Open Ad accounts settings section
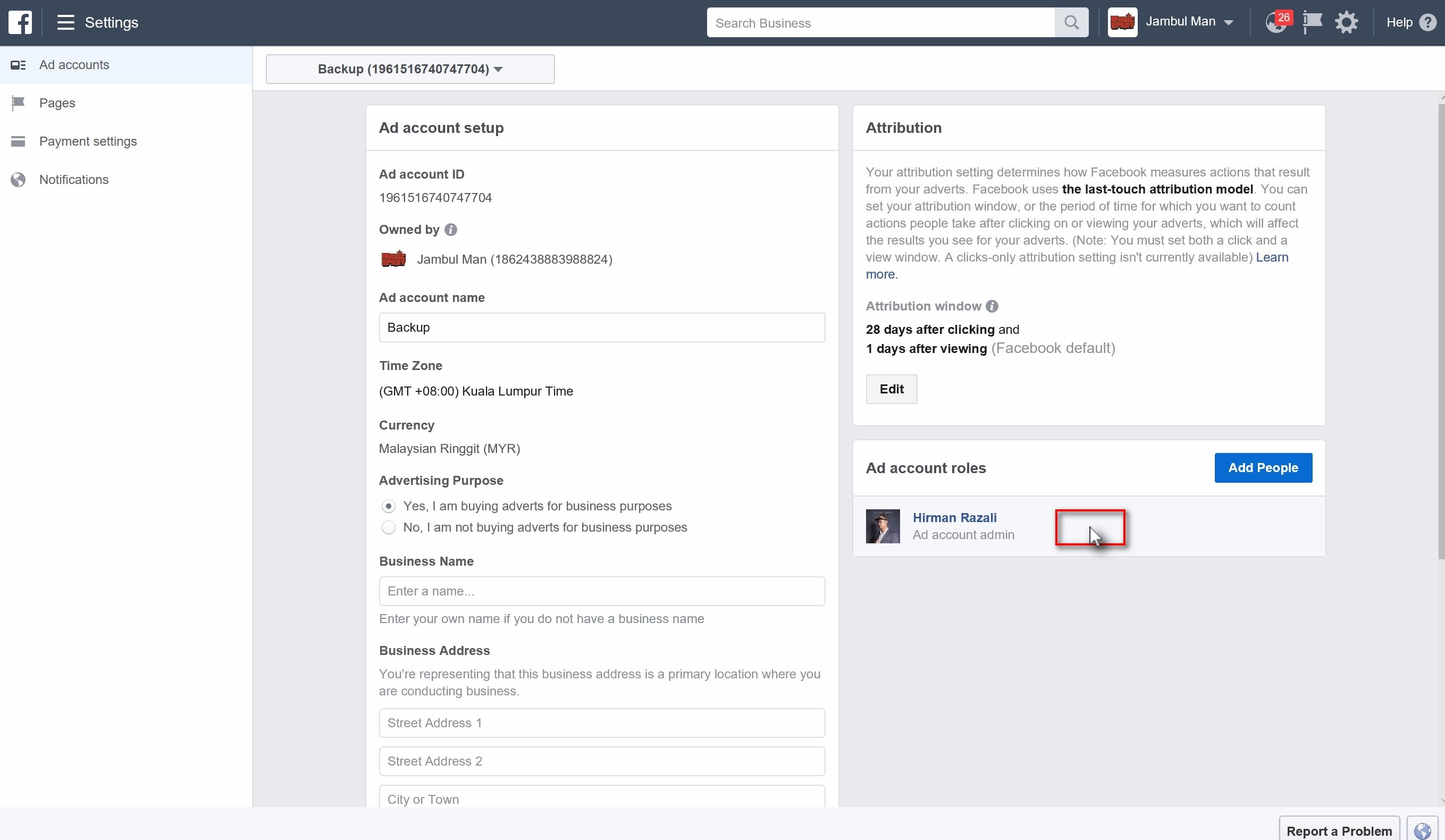1445x840 pixels. (x=126, y=65)
